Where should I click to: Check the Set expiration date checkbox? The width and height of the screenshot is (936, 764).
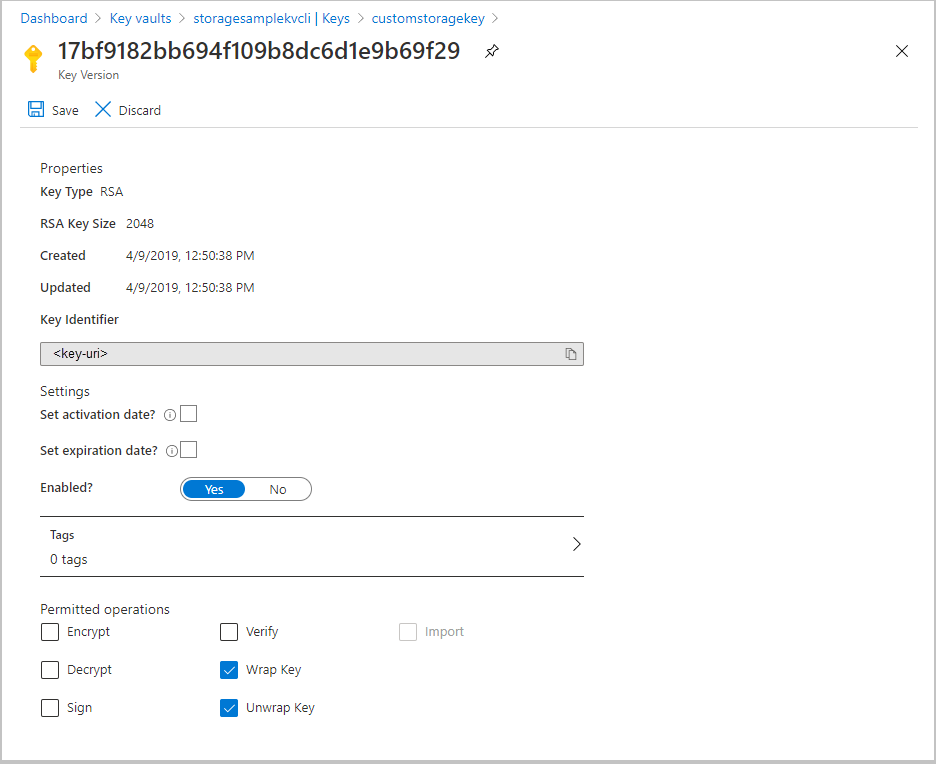(x=187, y=449)
